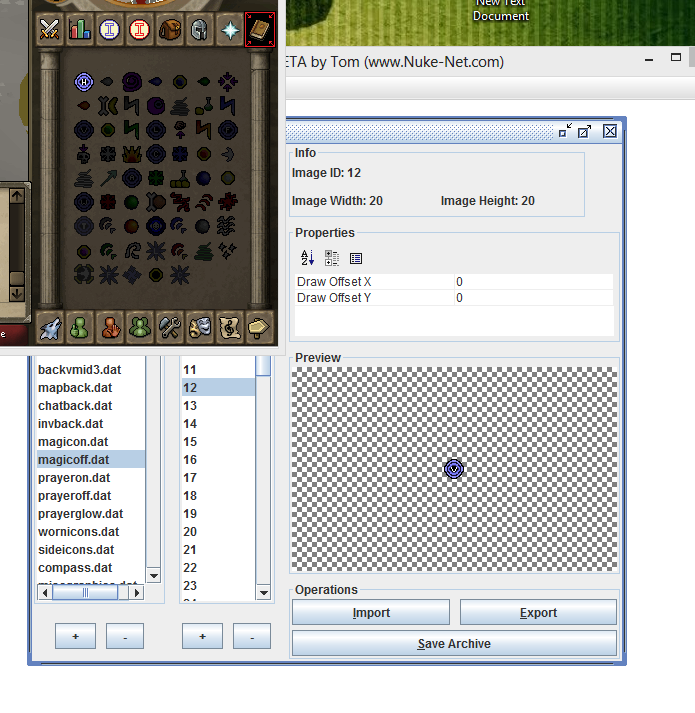Add a file with the left plus button
This screenshot has height=713, width=695.
[76, 636]
